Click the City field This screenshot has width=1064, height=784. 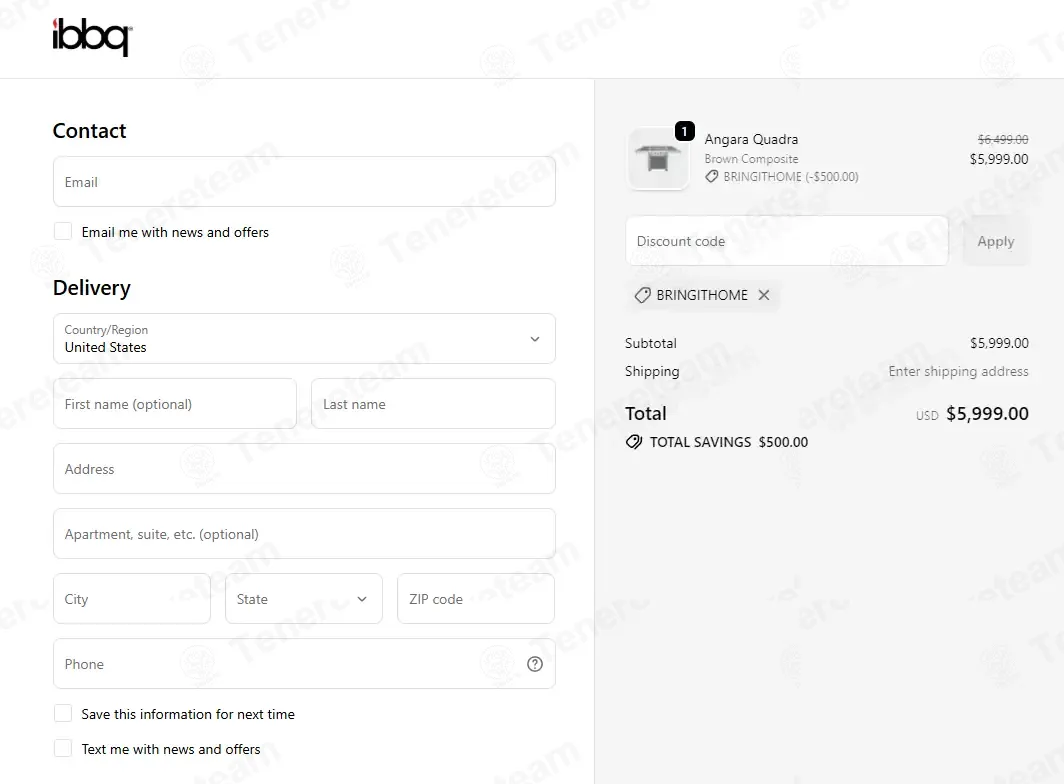click(x=132, y=599)
